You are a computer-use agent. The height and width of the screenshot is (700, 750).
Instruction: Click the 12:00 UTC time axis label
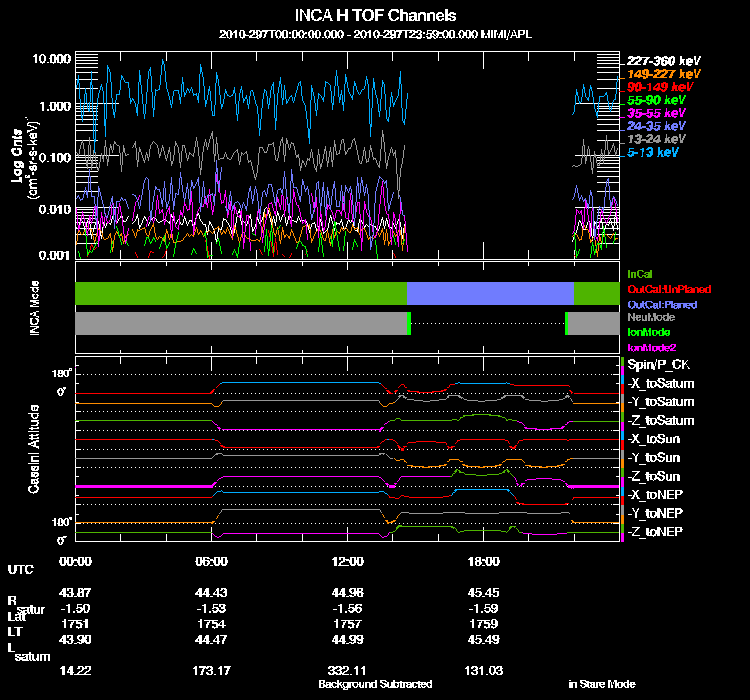point(347,561)
